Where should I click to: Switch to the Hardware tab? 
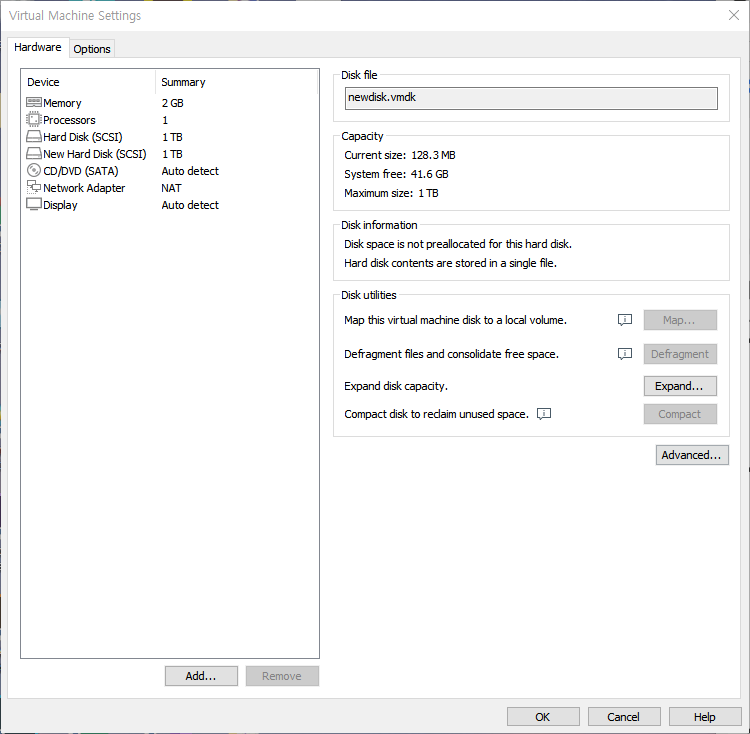38,47
